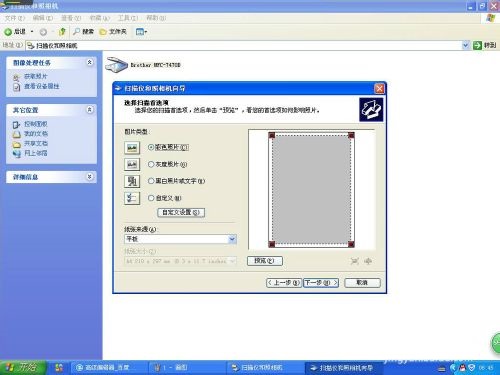This screenshot has height=375, width=500.
Task: Open the 帮助(H) menu
Action: click(x=156, y=18)
